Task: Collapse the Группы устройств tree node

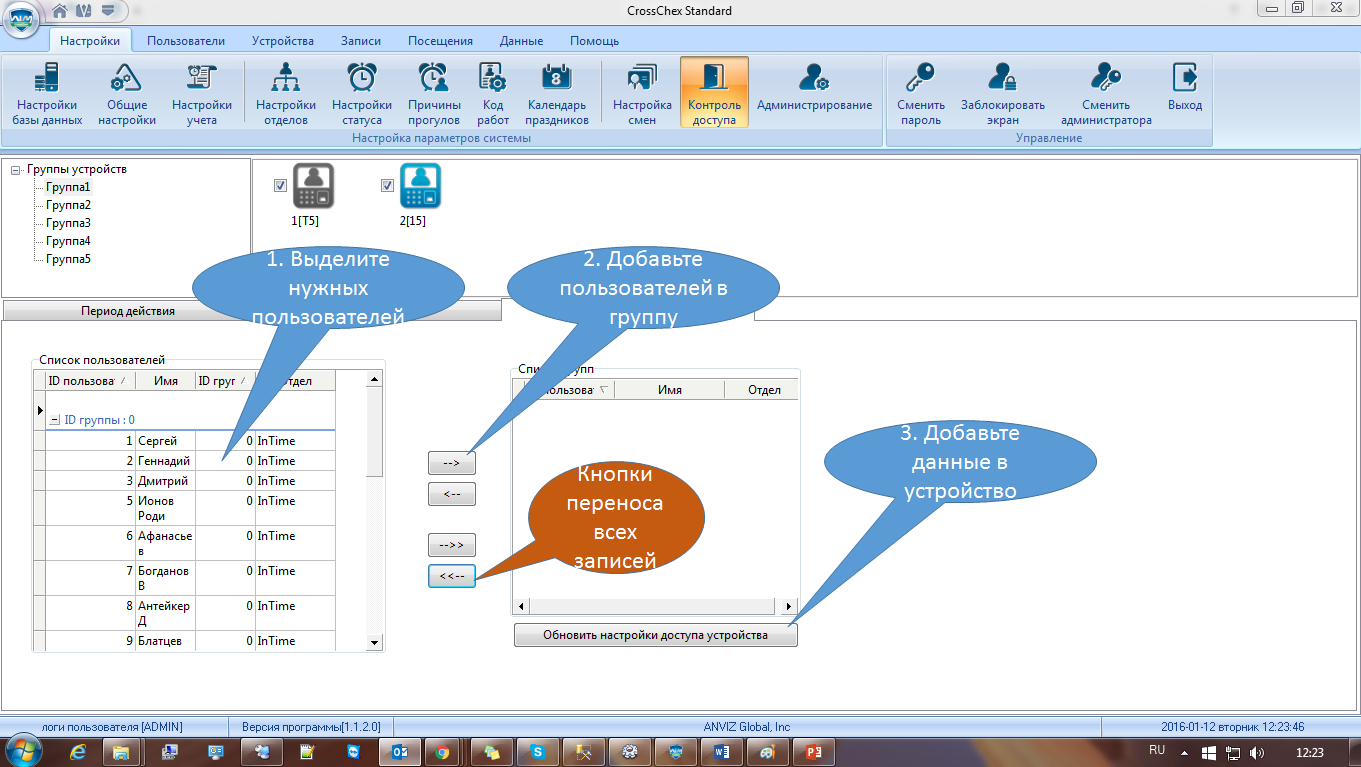Action: (x=15, y=170)
